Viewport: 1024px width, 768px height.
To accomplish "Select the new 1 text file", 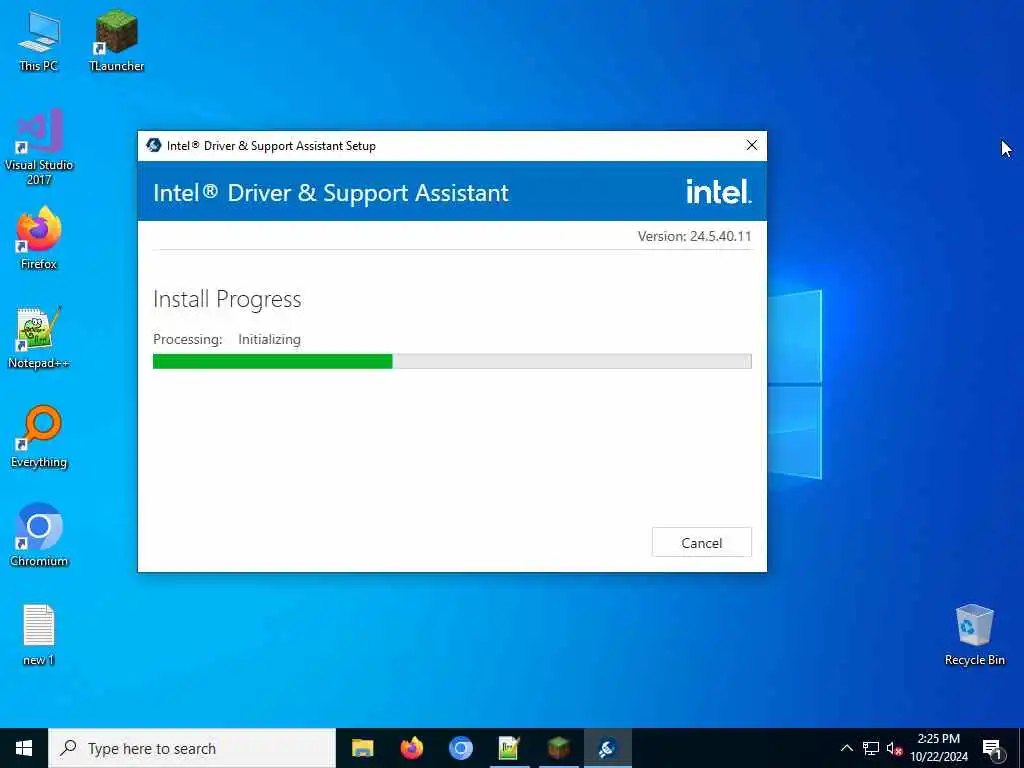I will 39,635.
